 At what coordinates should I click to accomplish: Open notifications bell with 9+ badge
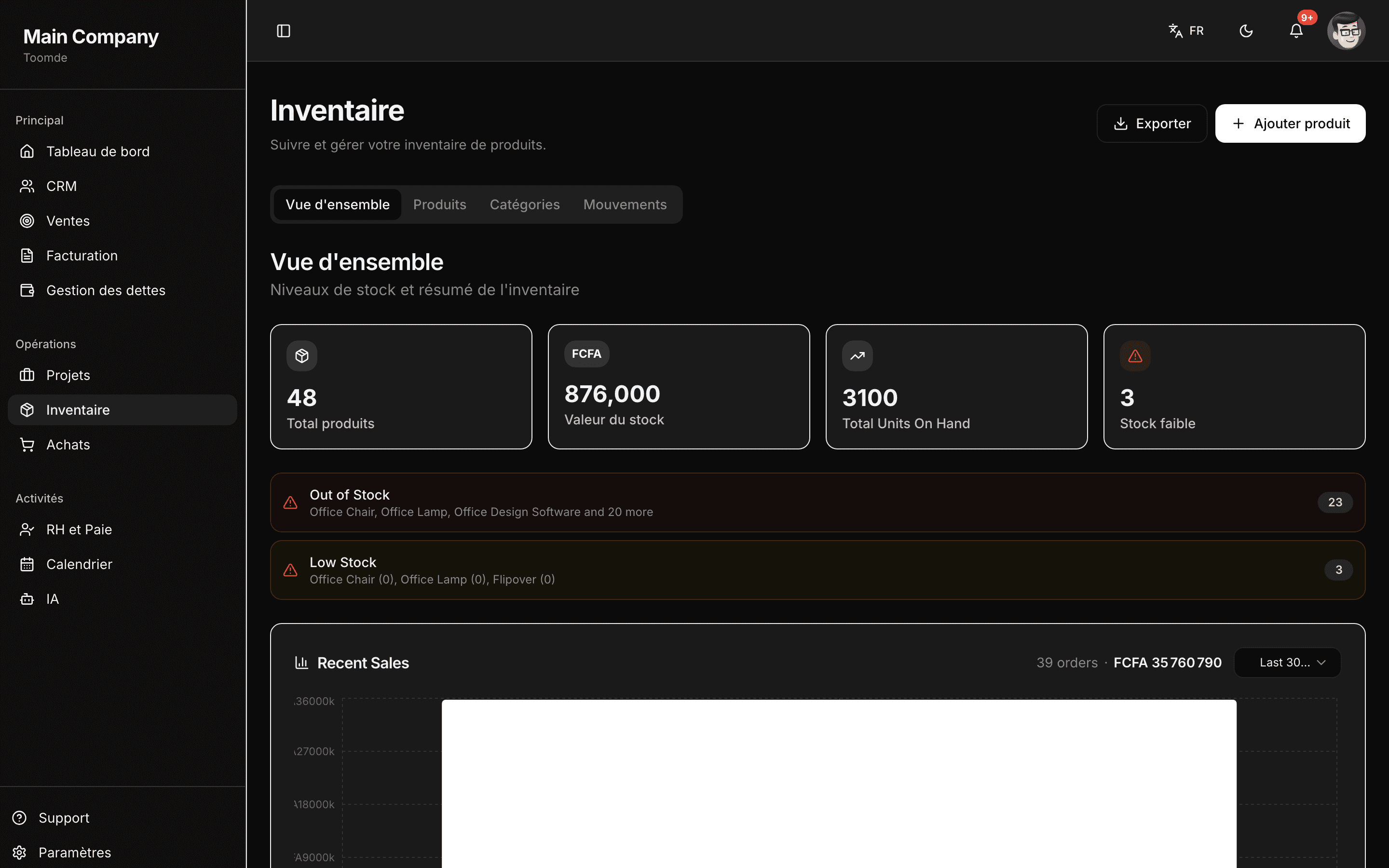[1296, 30]
